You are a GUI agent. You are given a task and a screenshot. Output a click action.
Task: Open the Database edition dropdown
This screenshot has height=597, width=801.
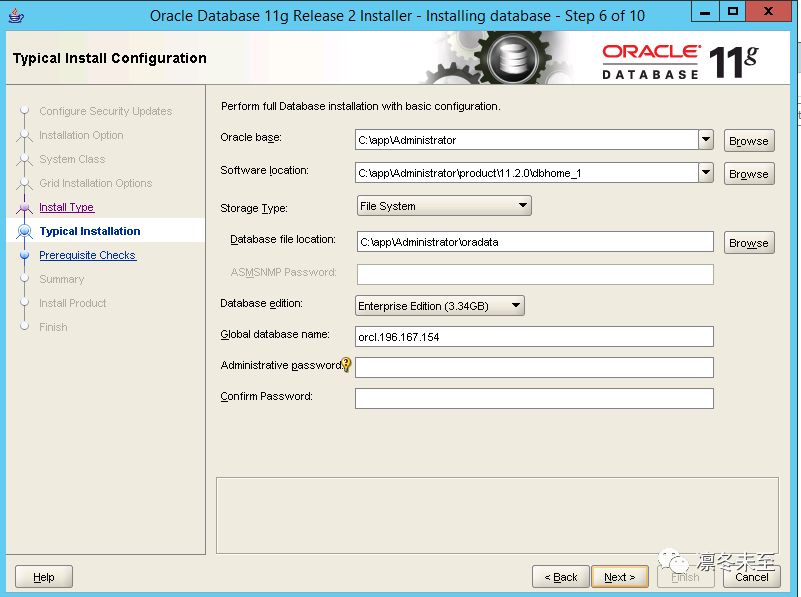point(440,306)
